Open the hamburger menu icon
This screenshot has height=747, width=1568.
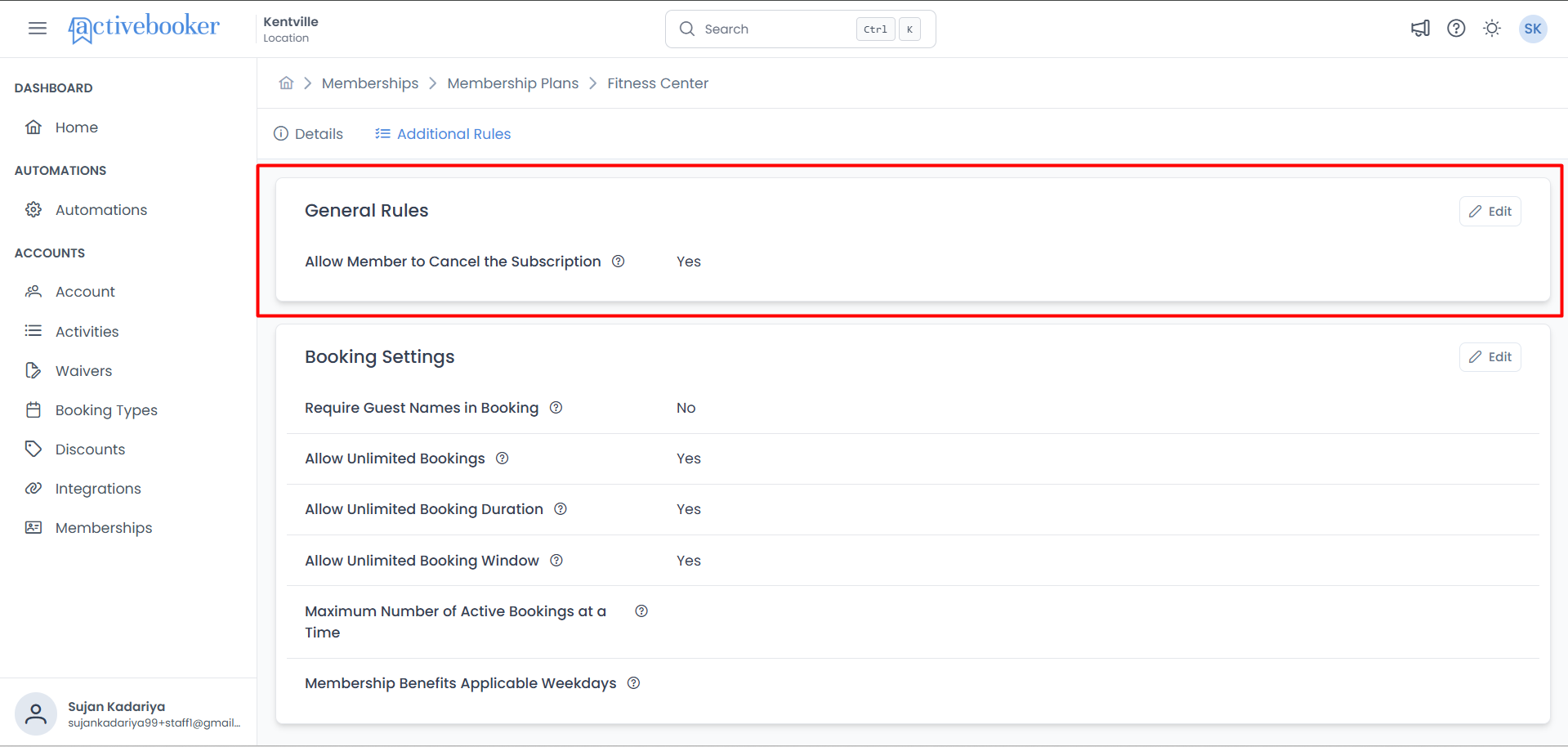(38, 29)
